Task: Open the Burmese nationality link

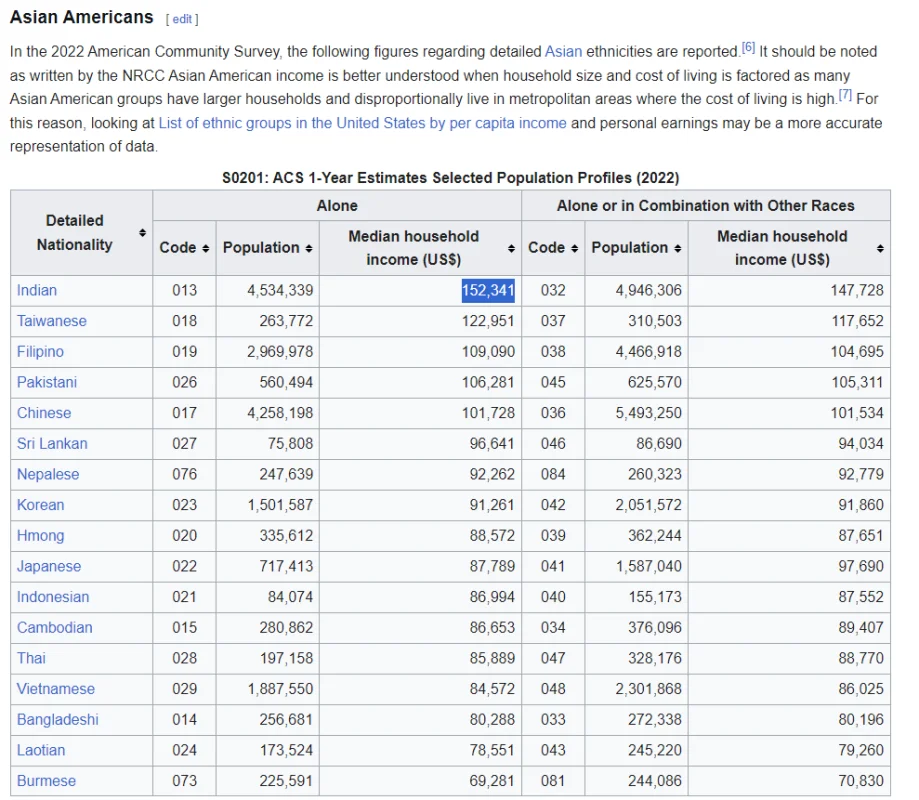Action: point(46,781)
